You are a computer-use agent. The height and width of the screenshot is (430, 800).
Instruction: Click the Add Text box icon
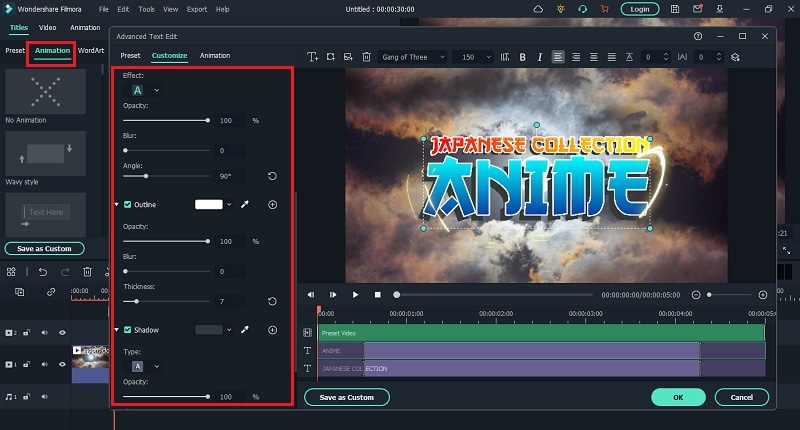pyautogui.click(x=313, y=56)
